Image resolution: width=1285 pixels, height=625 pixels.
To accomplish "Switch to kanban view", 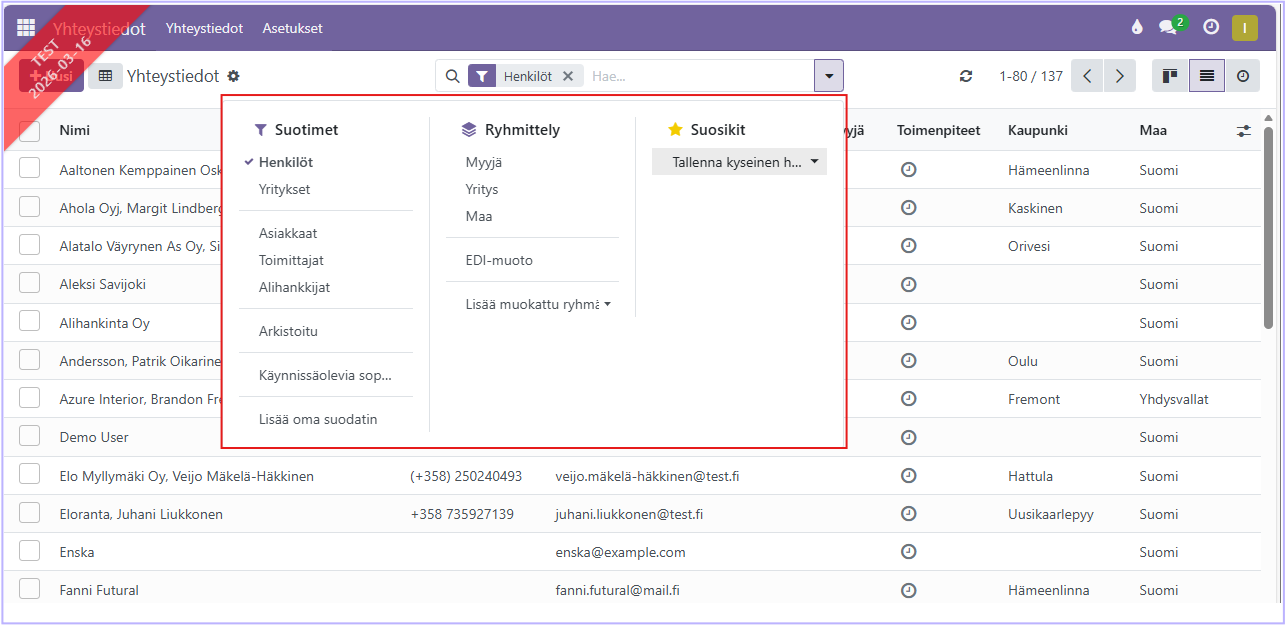I will [x=1169, y=76].
